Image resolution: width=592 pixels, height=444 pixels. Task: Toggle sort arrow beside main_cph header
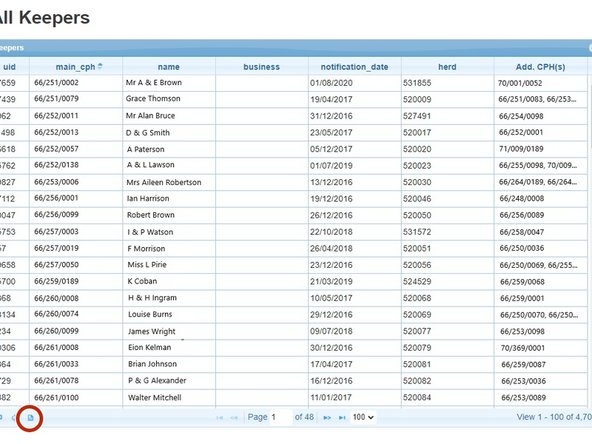pos(100,66)
